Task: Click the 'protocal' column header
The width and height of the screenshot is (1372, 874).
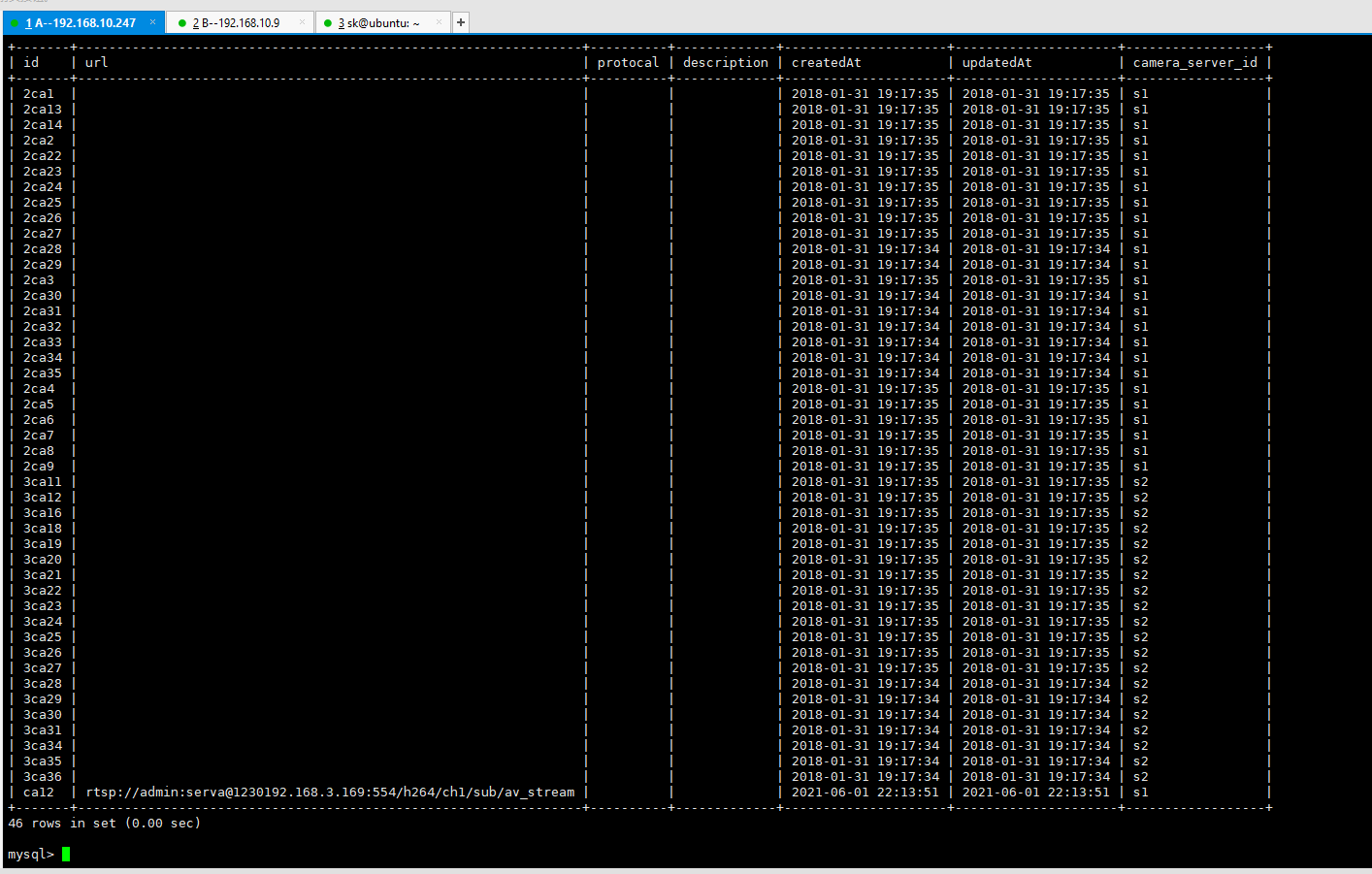Action: pyautogui.click(x=628, y=62)
